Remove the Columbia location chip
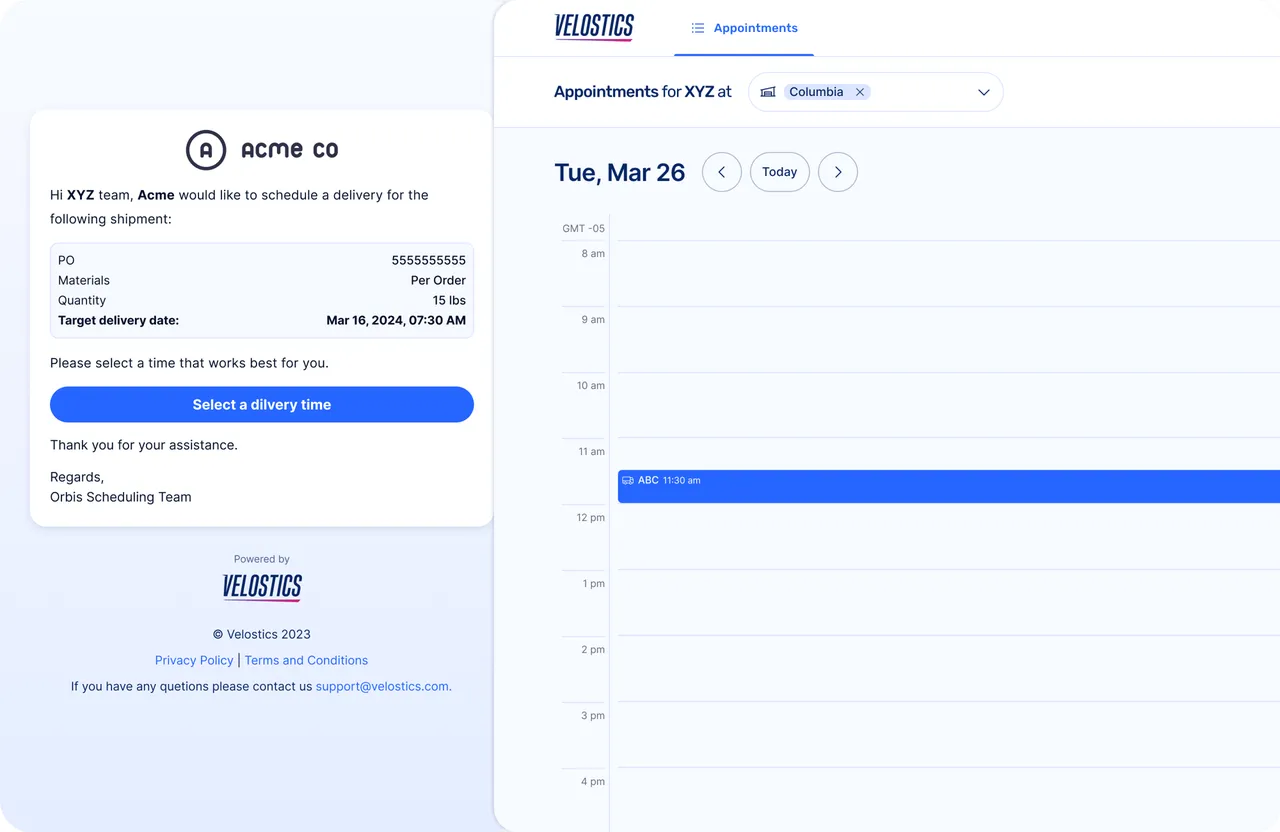The height and width of the screenshot is (832, 1280). (860, 92)
